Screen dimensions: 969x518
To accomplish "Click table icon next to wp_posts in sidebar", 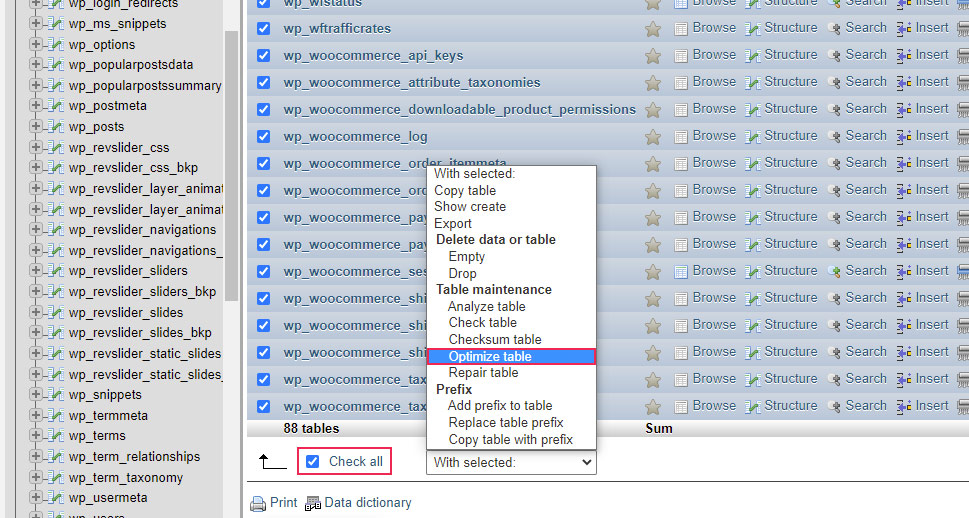I will click(56, 127).
